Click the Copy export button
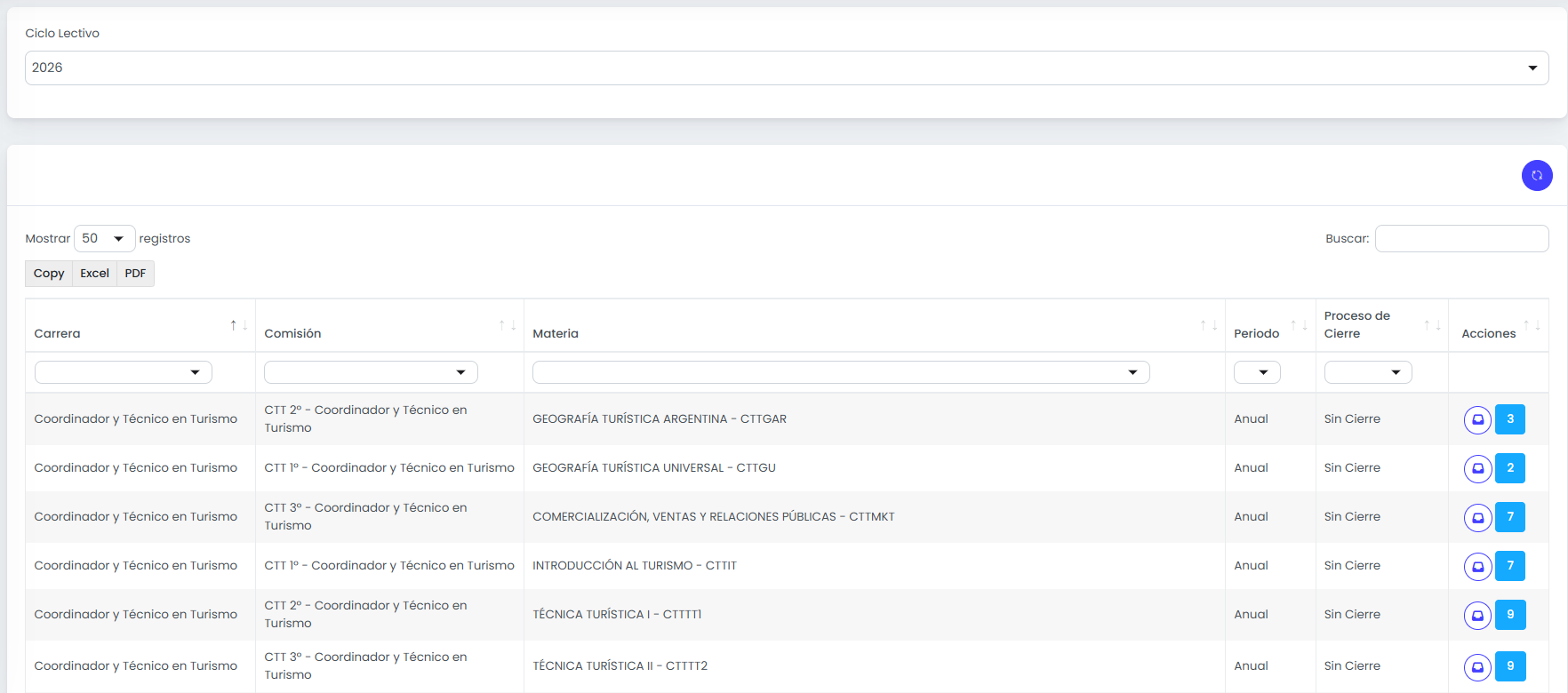Viewport: 1568px width, 693px height. pos(49,274)
